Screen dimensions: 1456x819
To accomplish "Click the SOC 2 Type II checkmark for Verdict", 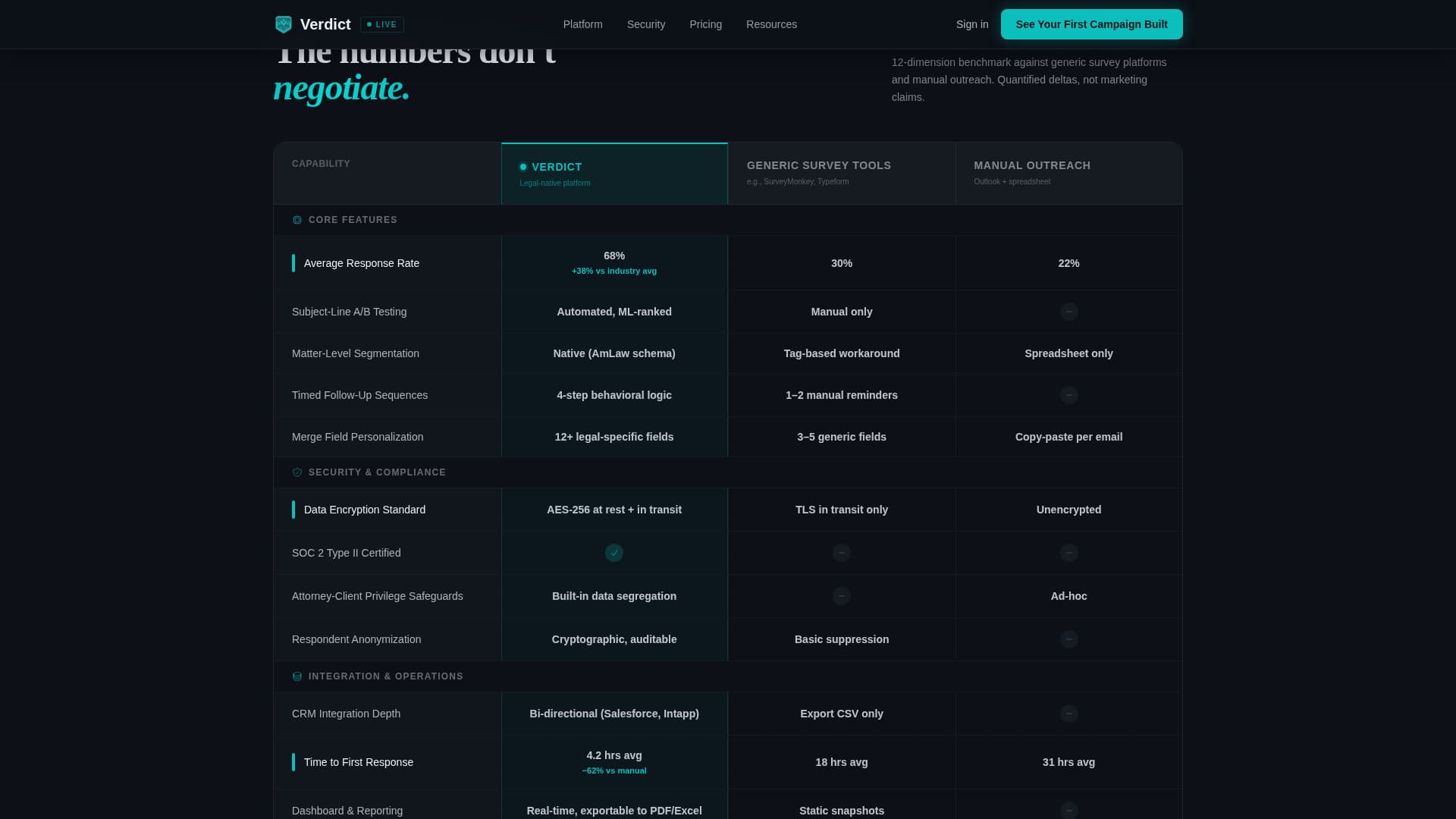I will (614, 553).
